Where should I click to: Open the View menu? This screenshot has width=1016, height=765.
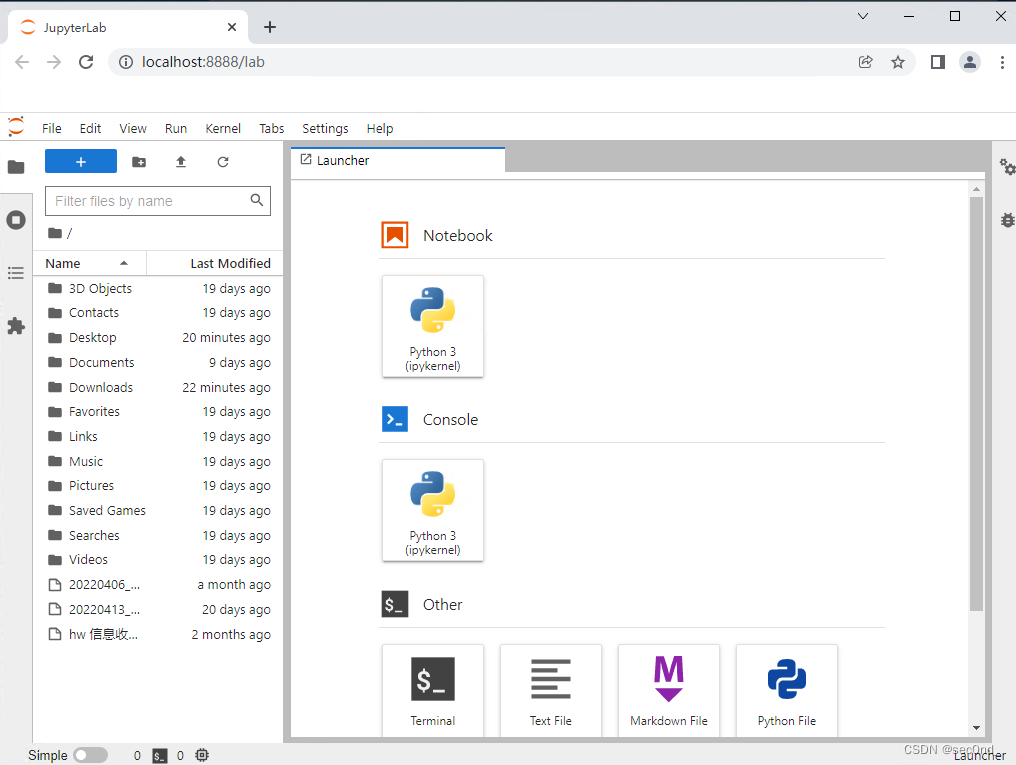(x=133, y=128)
